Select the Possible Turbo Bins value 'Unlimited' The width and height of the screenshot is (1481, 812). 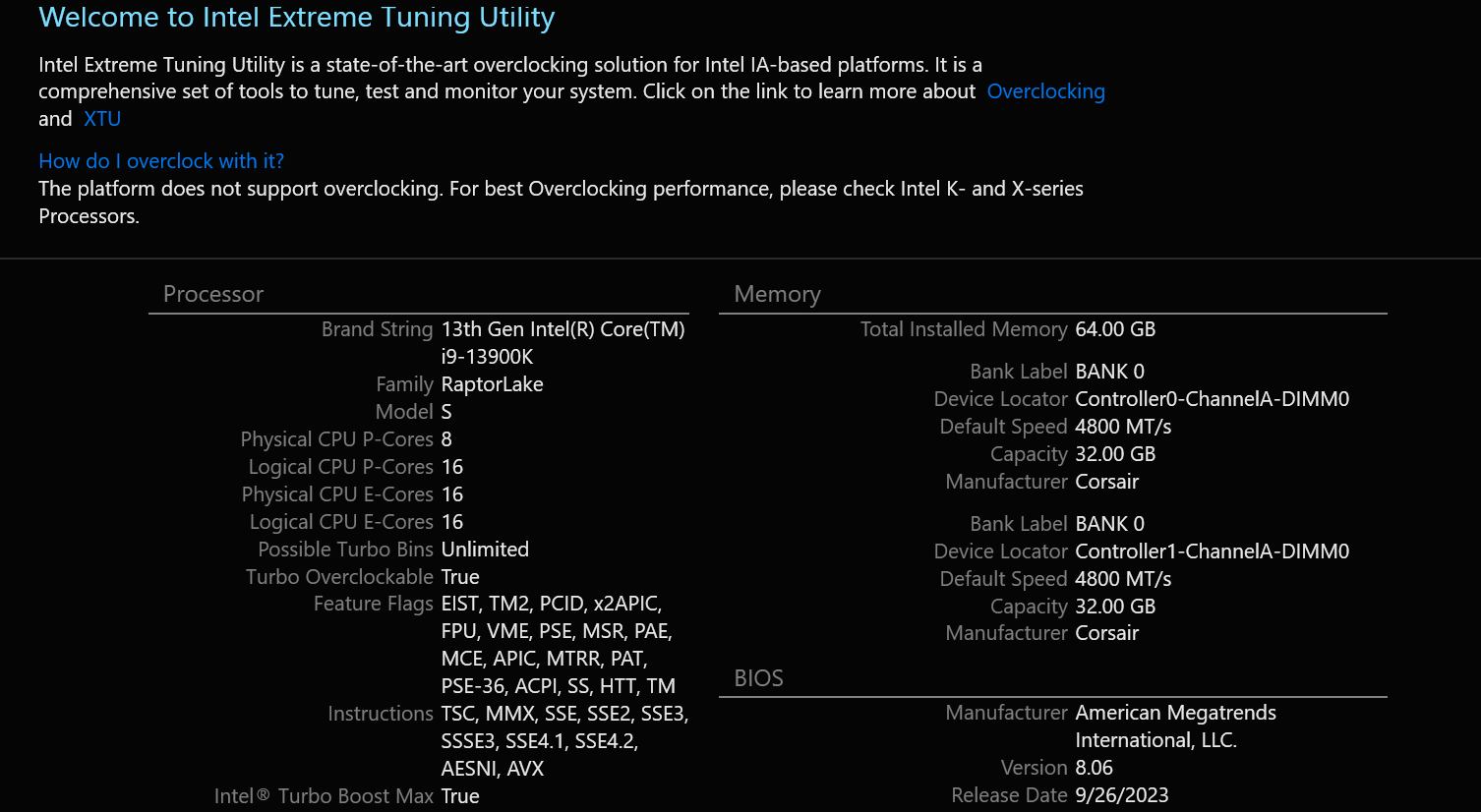pyautogui.click(x=485, y=550)
